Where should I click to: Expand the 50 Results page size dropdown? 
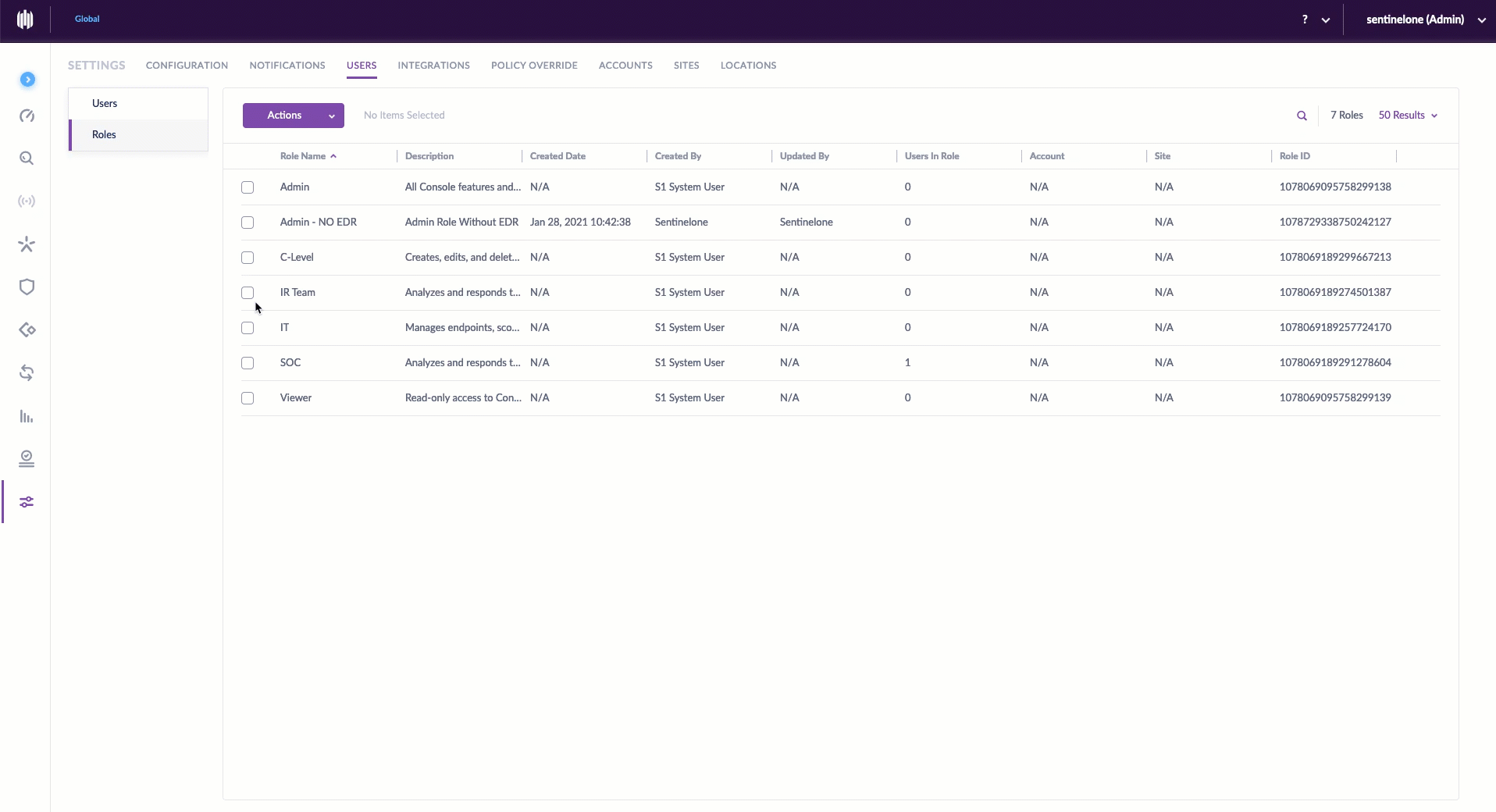pos(1408,116)
